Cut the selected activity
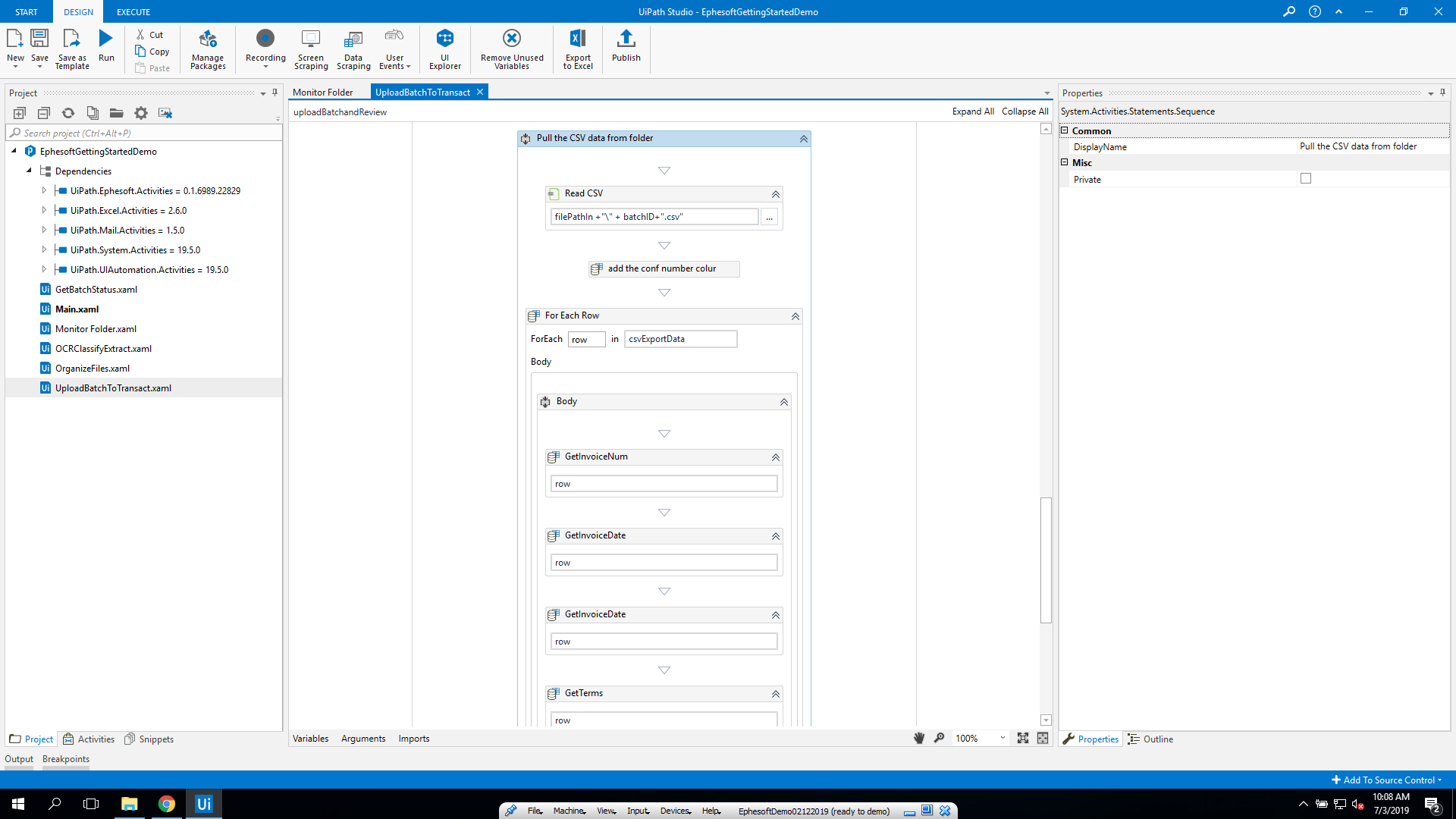 150,35
